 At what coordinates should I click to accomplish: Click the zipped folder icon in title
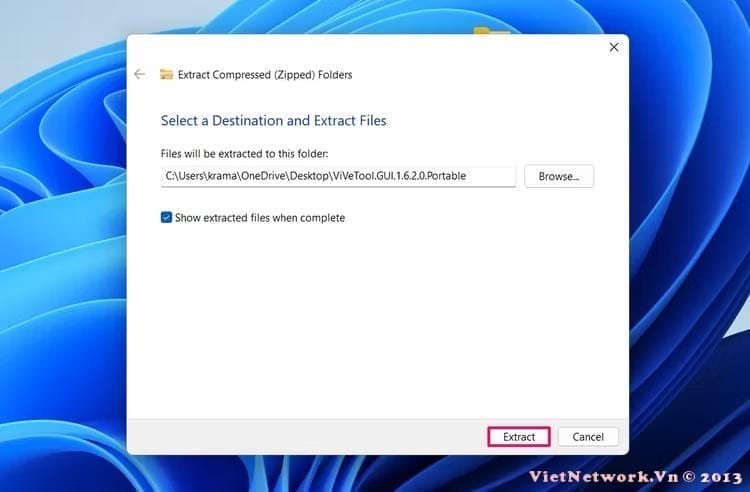pyautogui.click(x=166, y=75)
